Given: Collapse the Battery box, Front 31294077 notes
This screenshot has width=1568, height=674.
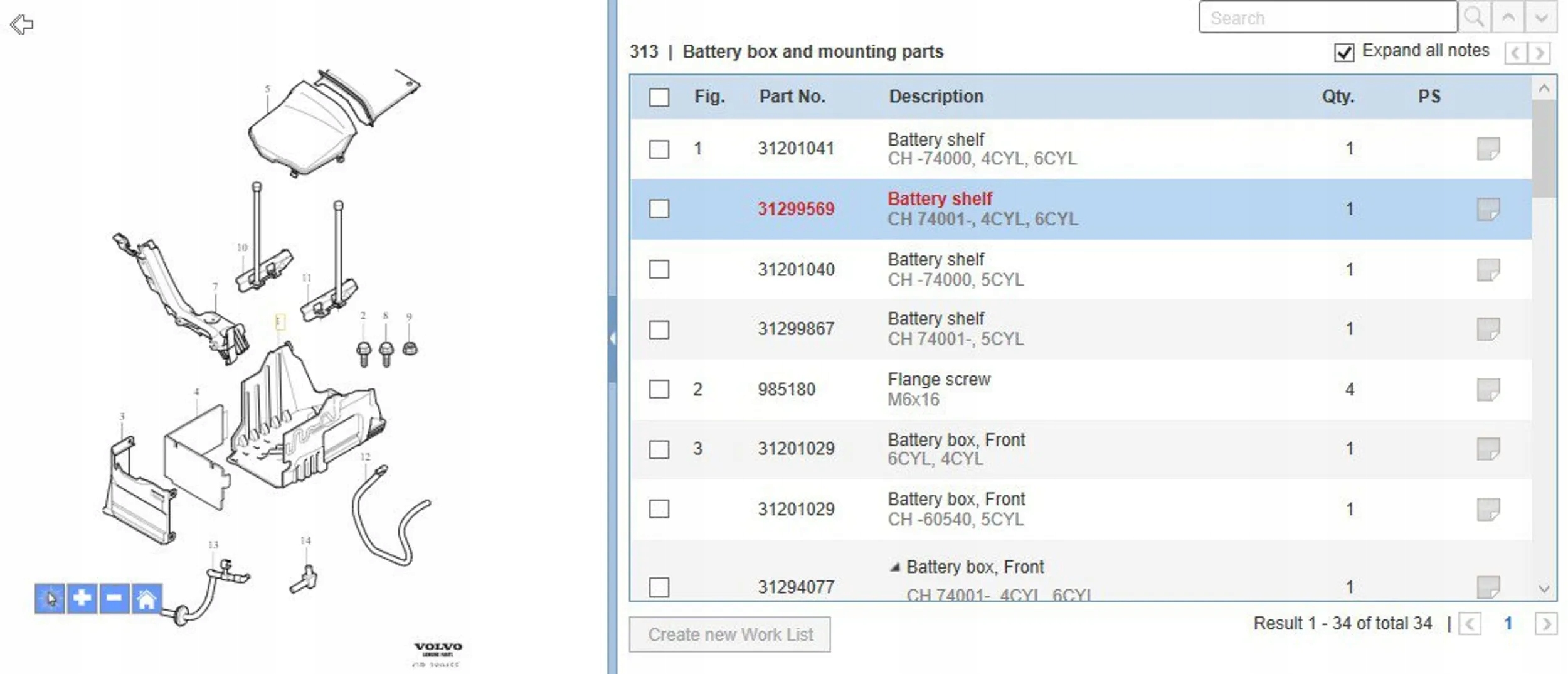Looking at the screenshot, I should coord(895,567).
